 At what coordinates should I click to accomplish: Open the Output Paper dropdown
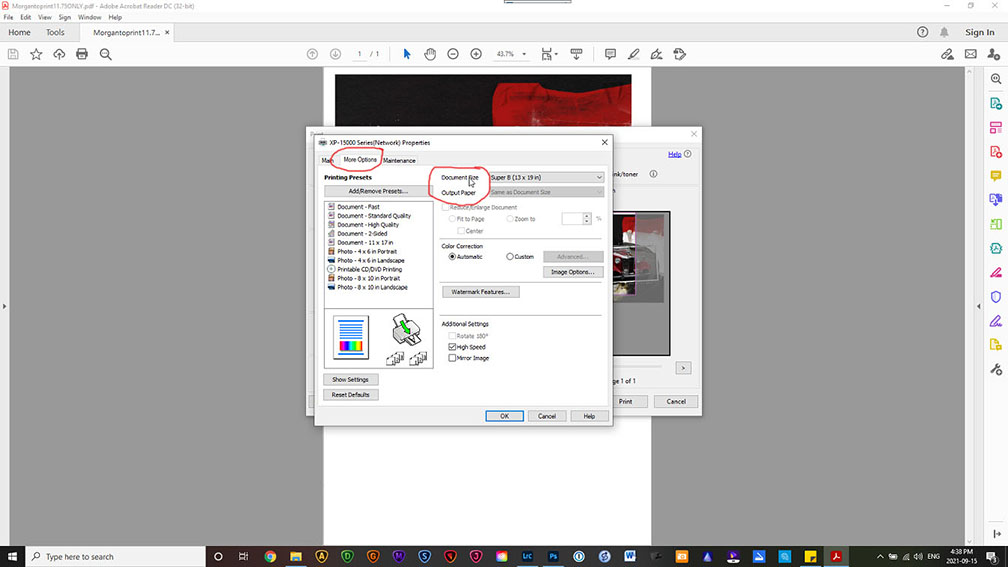pos(546,192)
